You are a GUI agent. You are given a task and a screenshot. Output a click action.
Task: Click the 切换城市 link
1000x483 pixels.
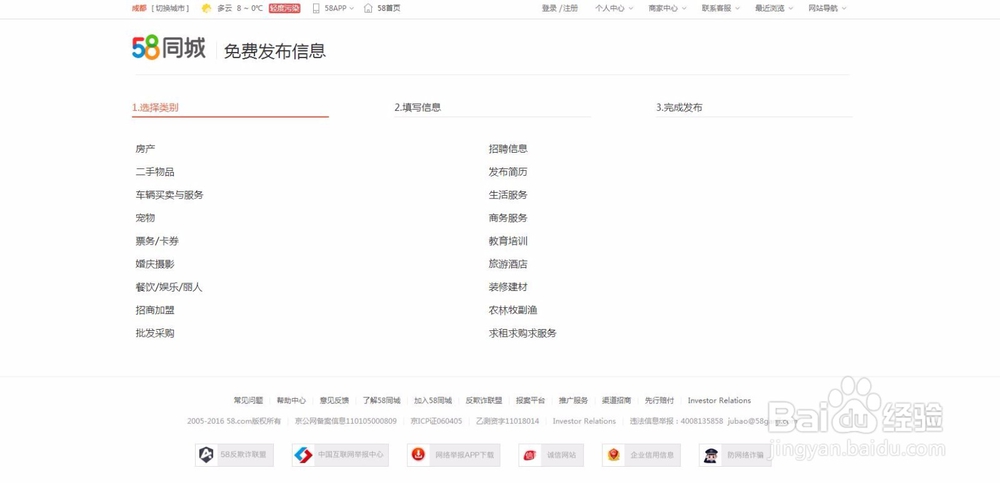(170, 8)
